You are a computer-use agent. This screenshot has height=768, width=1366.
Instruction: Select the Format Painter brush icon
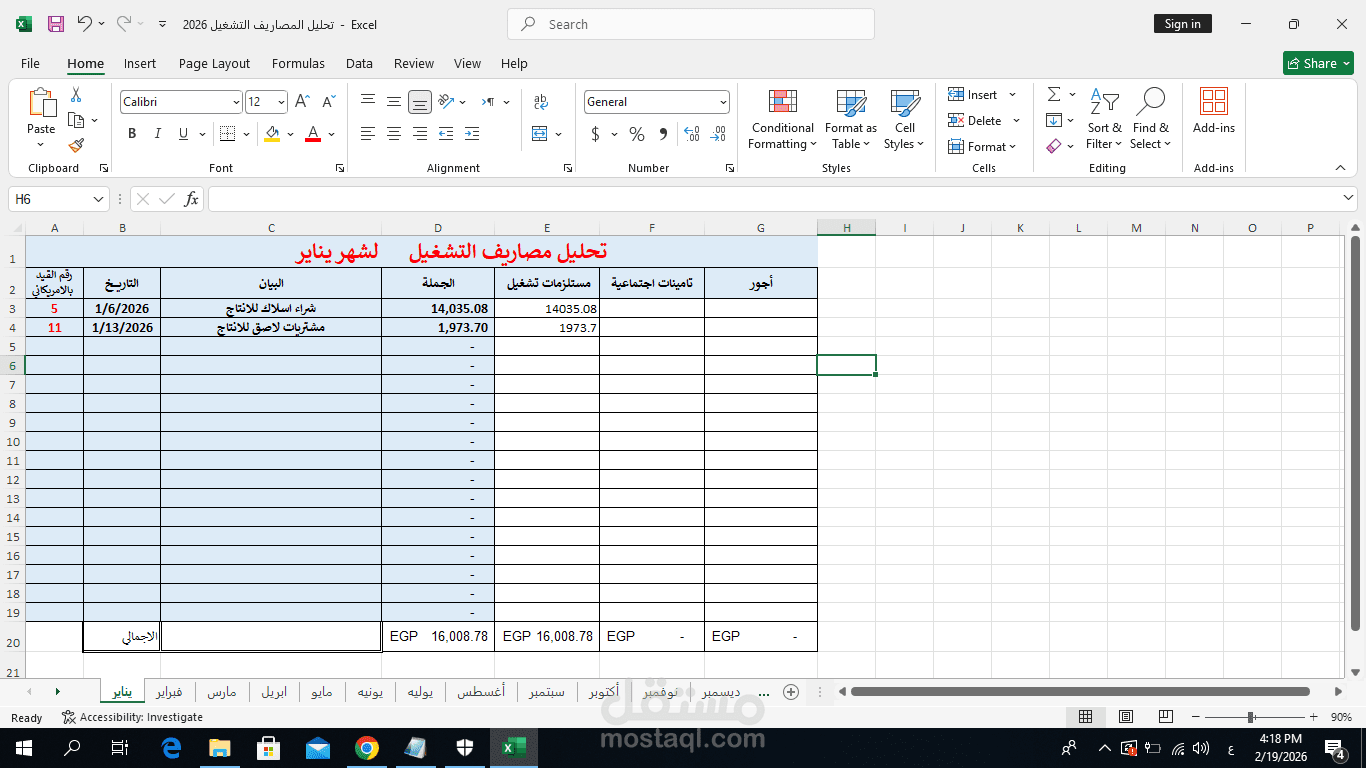76,145
